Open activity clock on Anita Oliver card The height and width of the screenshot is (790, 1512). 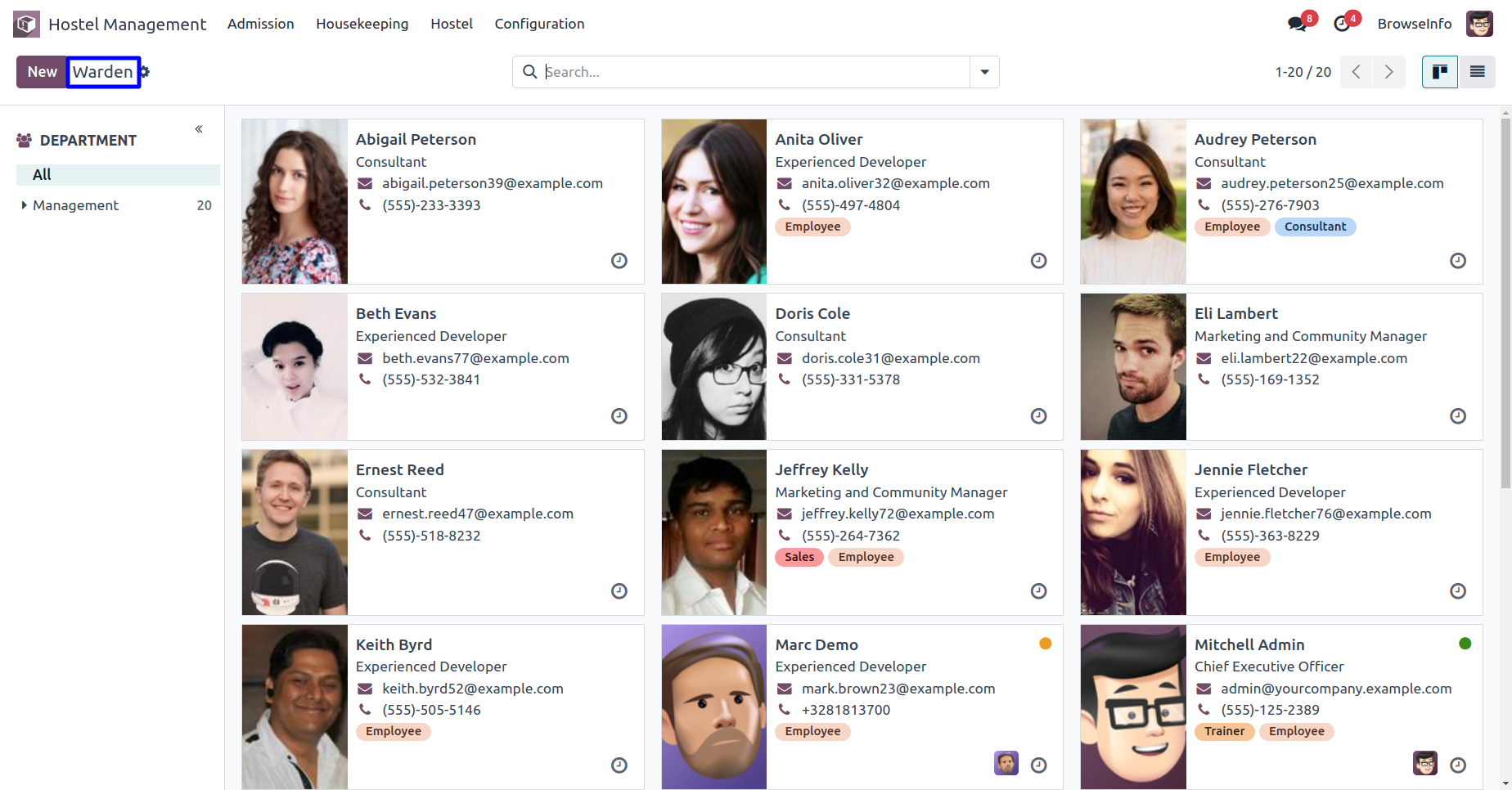pos(1038,261)
